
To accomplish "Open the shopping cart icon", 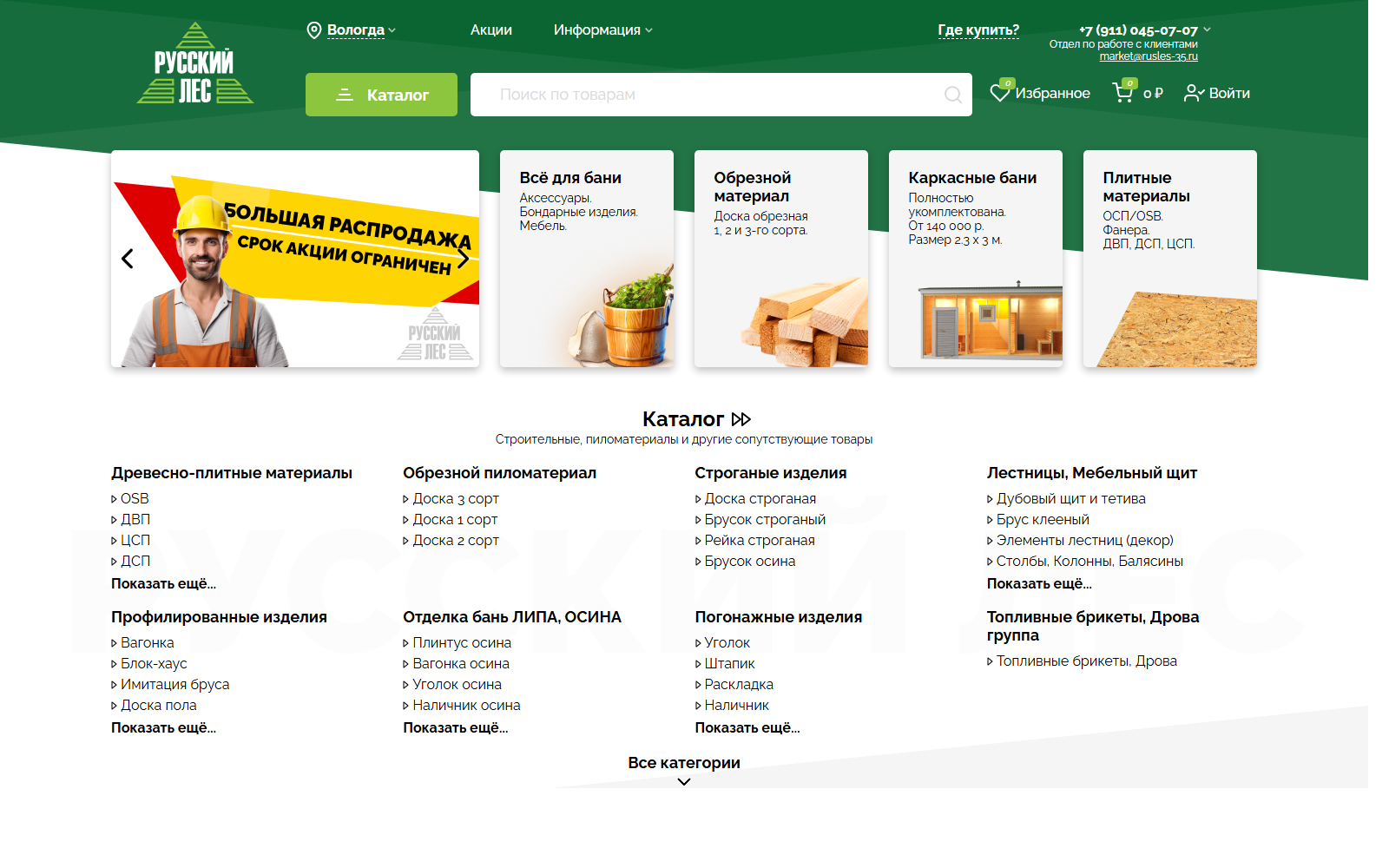I will tap(1123, 92).
